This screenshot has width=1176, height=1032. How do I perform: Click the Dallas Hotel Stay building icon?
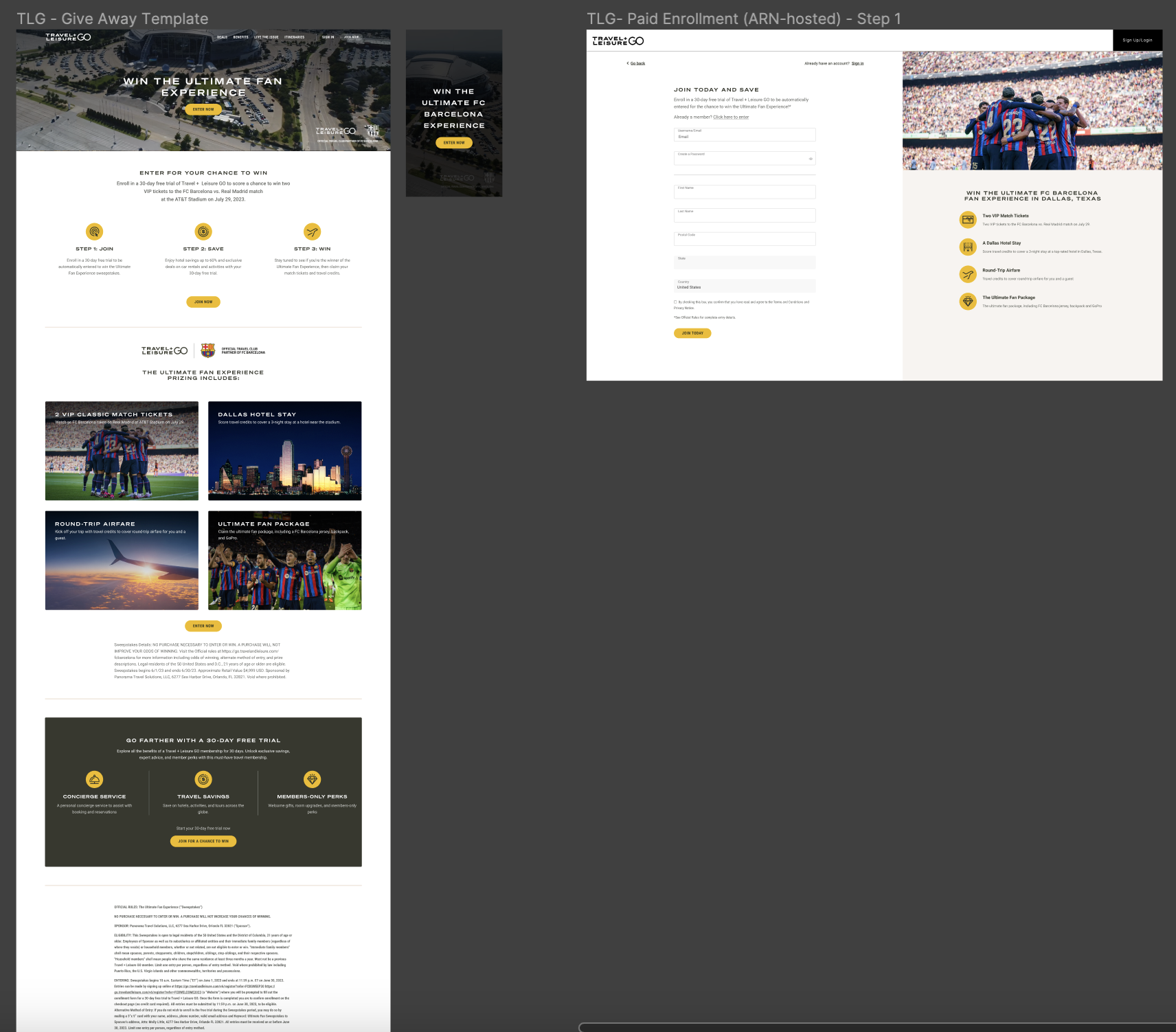(968, 247)
